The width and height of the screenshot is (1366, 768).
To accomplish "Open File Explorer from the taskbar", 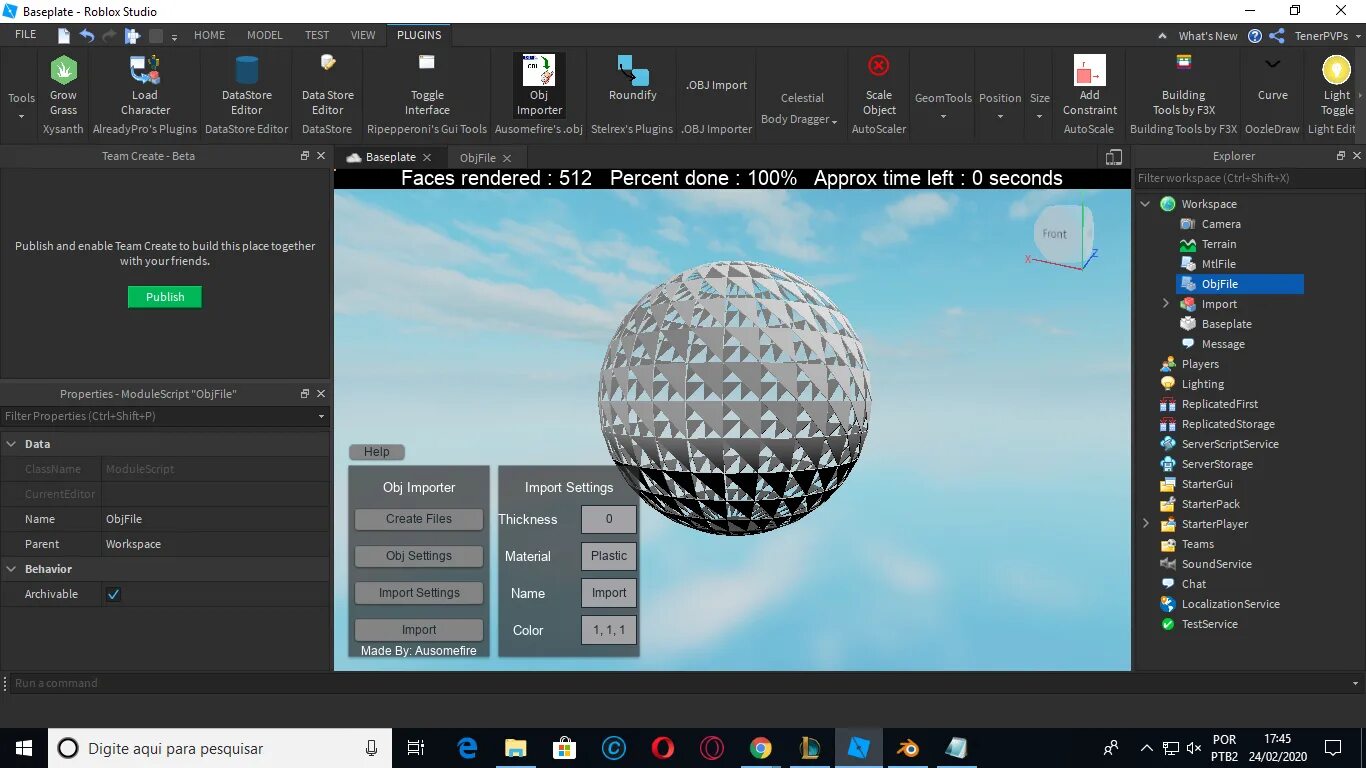I will pyautogui.click(x=515, y=748).
